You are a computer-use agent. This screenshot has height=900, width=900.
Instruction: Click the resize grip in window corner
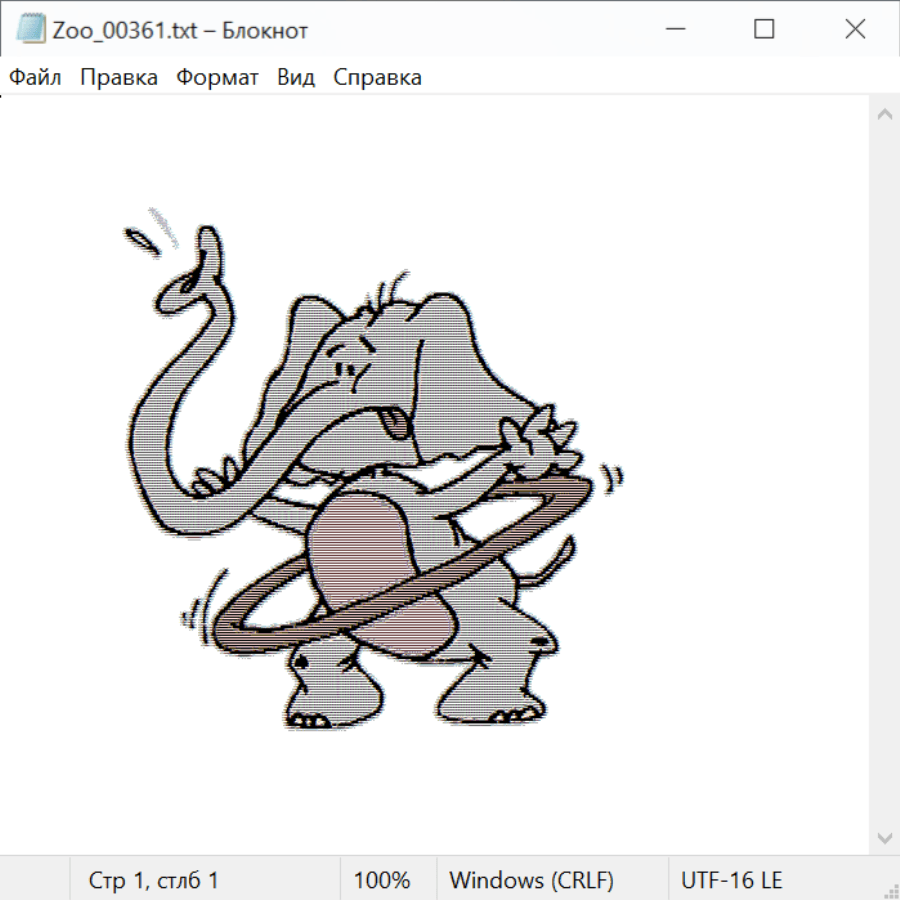891,891
